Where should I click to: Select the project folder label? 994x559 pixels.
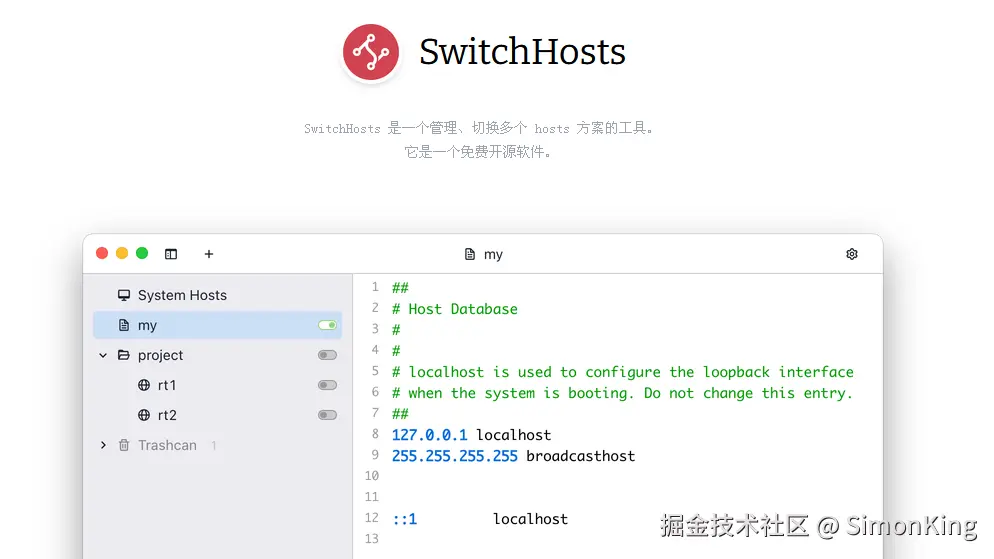[x=160, y=356]
